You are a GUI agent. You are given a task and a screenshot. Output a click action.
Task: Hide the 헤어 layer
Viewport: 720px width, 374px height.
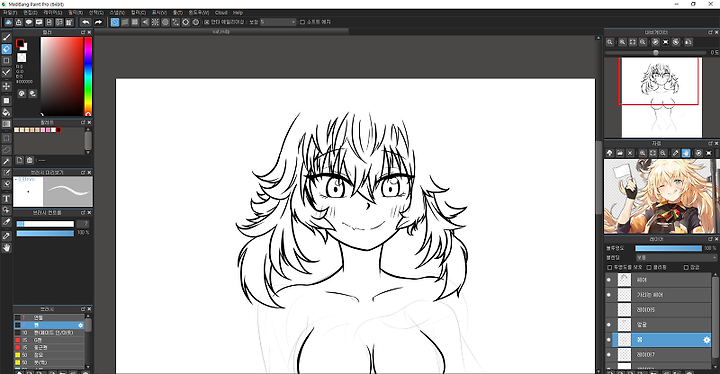[x=609, y=279]
